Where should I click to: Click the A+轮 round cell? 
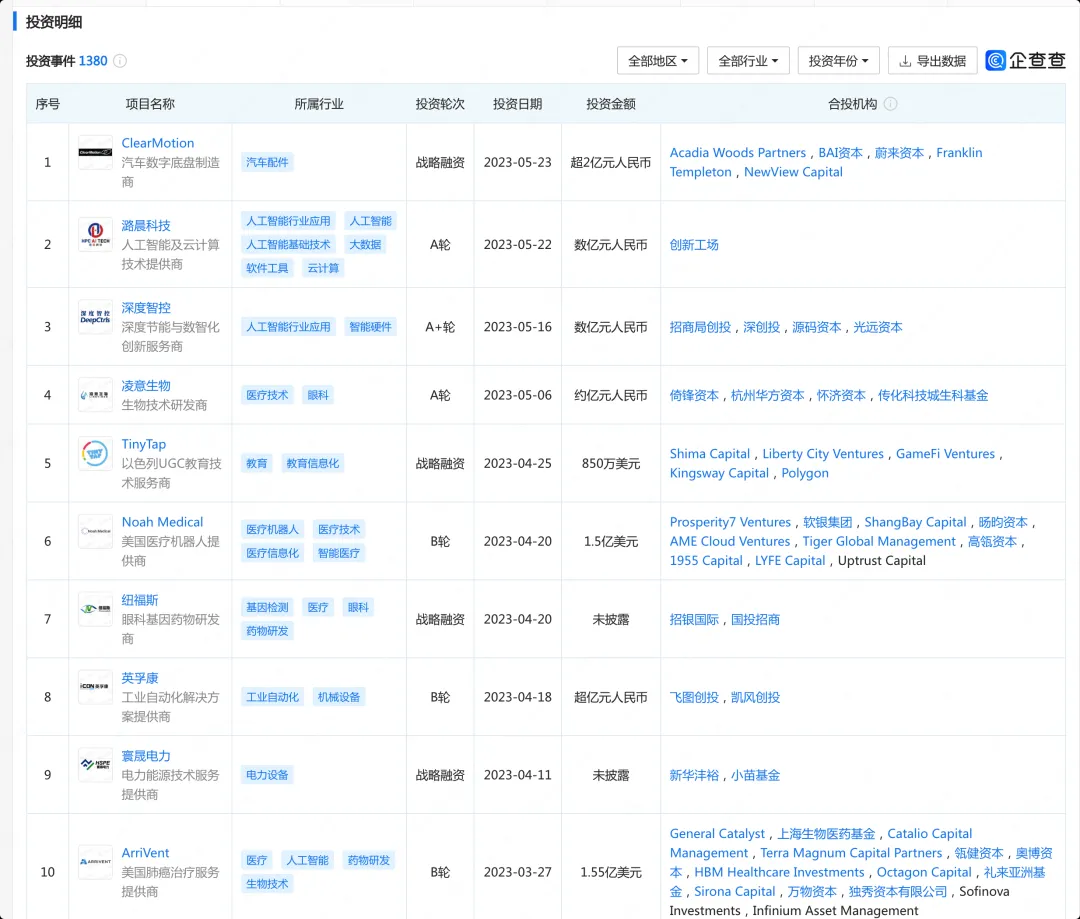(x=440, y=327)
